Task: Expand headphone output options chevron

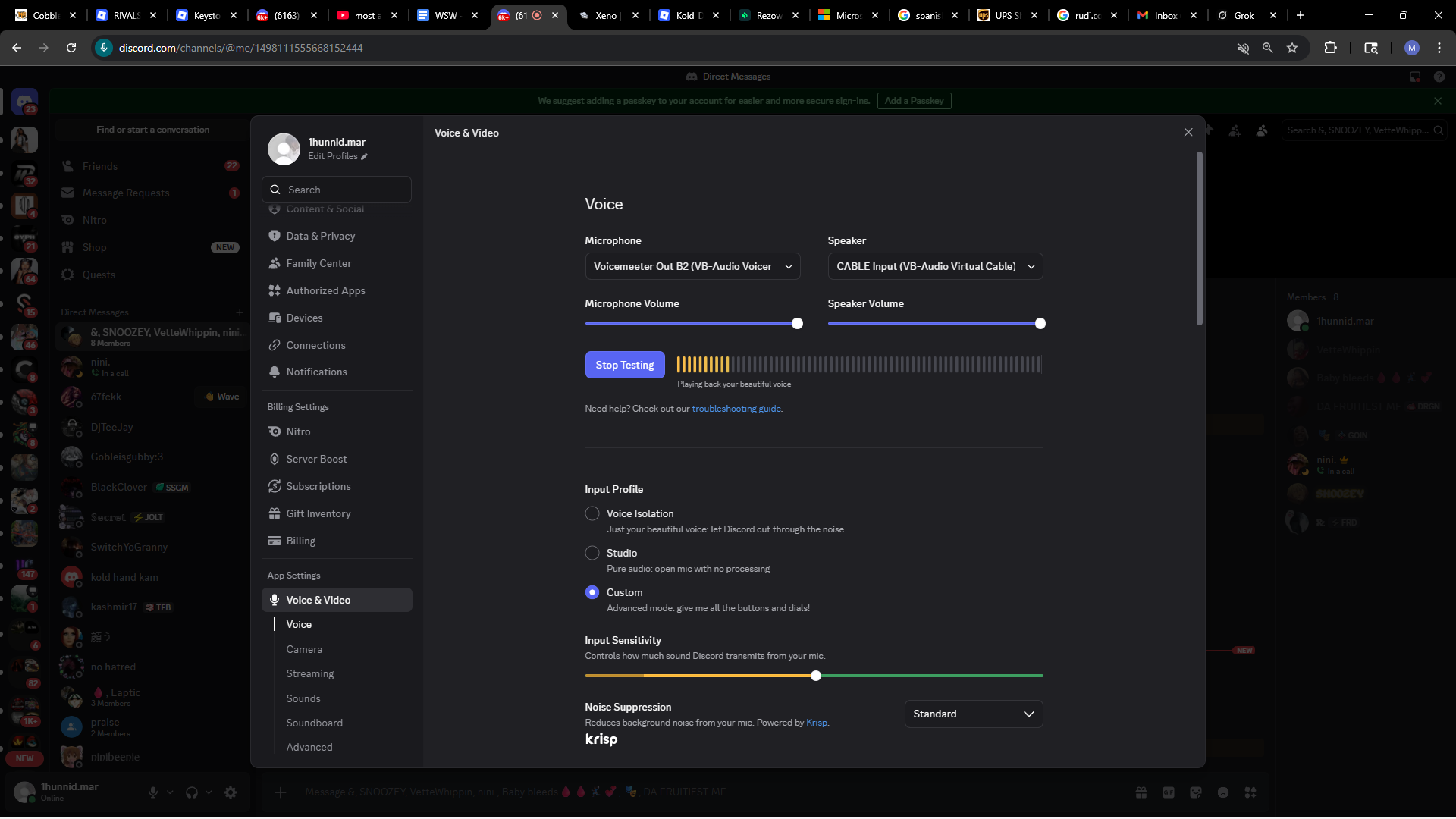Action: (209, 792)
